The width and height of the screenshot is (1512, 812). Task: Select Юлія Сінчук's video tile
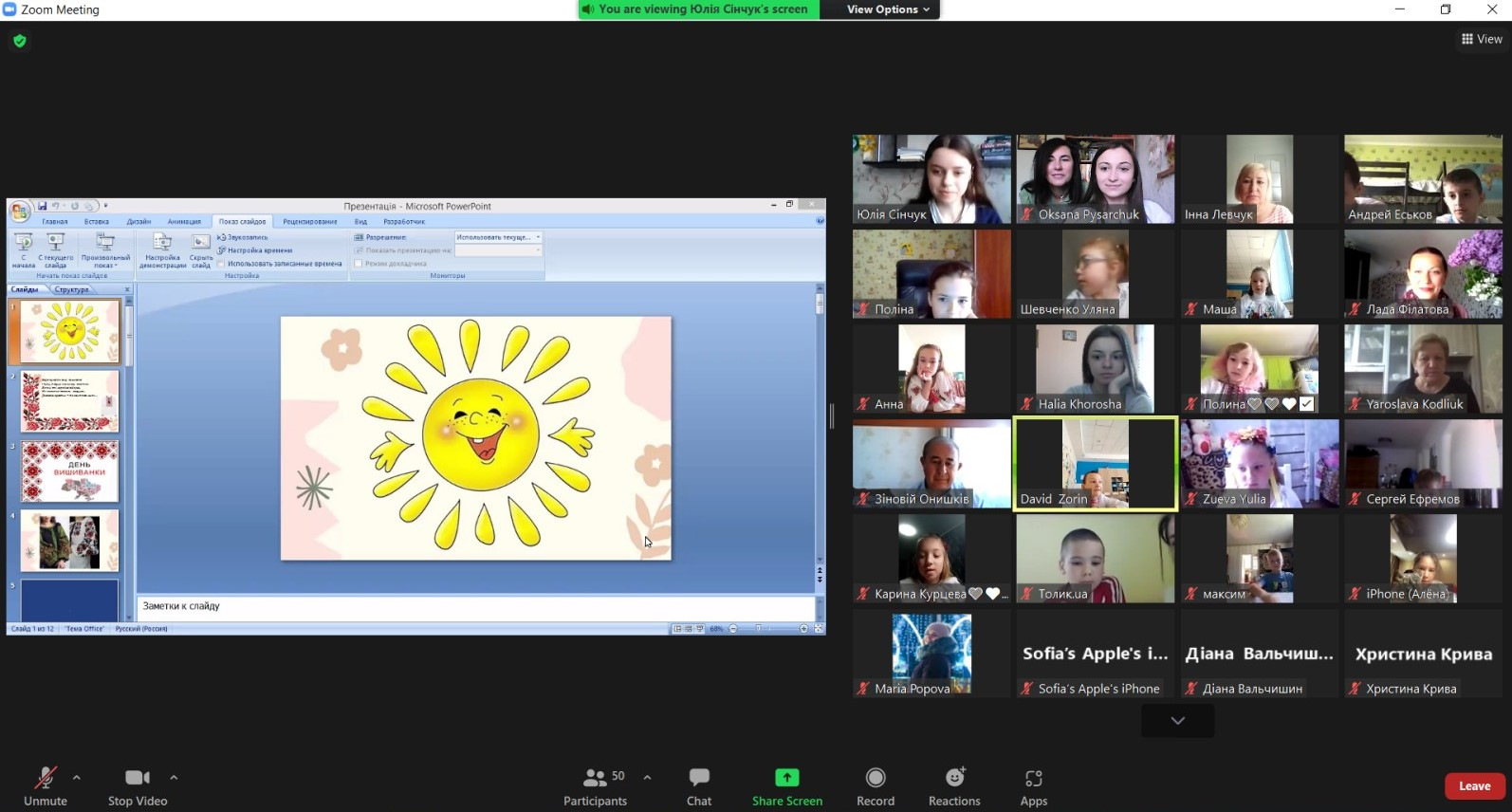point(931,178)
